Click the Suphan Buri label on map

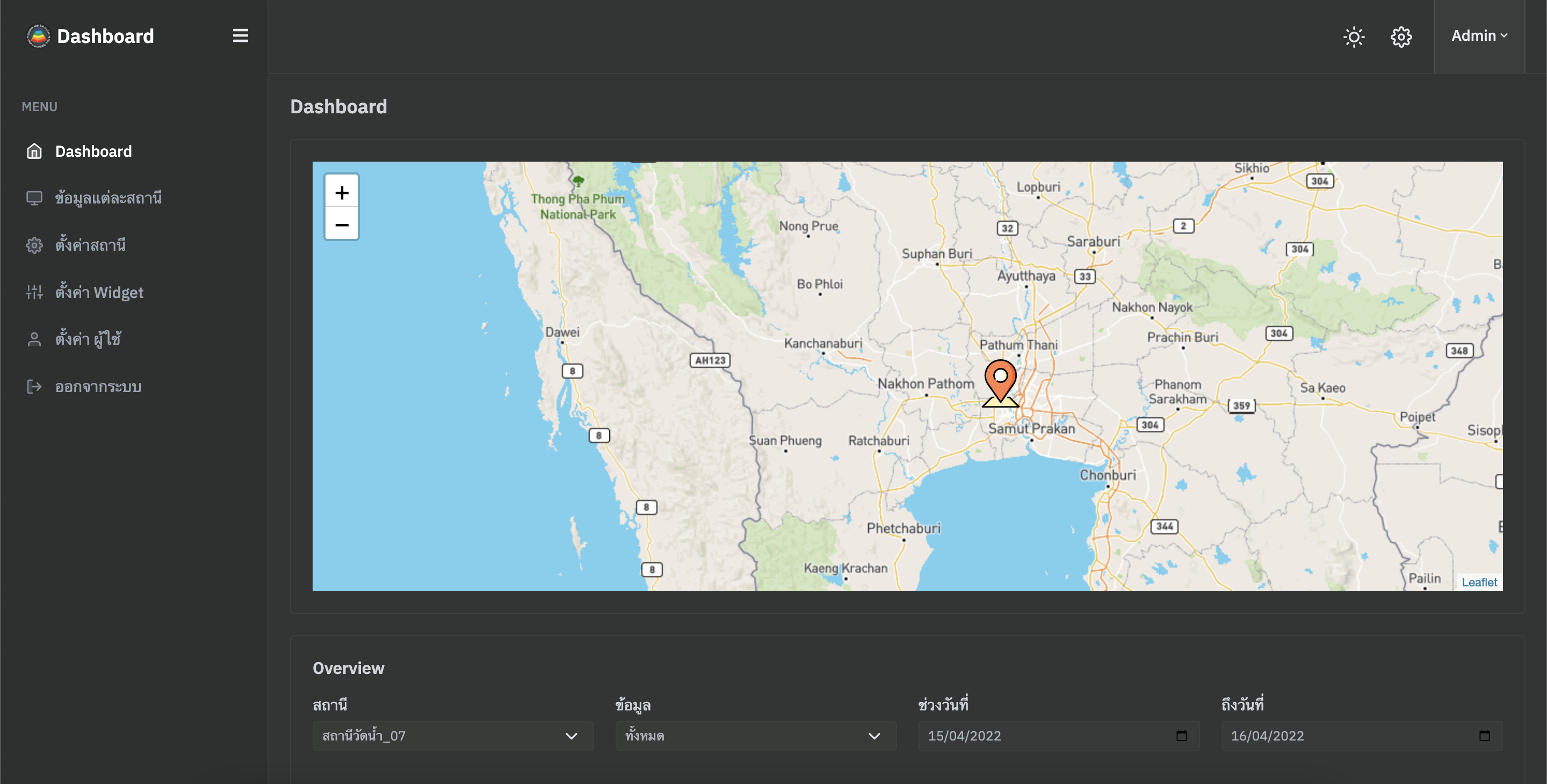click(937, 253)
